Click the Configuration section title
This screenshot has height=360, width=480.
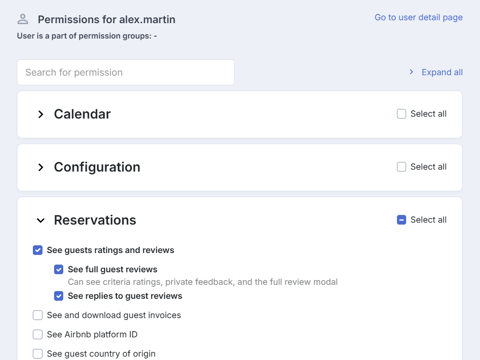[x=97, y=167]
